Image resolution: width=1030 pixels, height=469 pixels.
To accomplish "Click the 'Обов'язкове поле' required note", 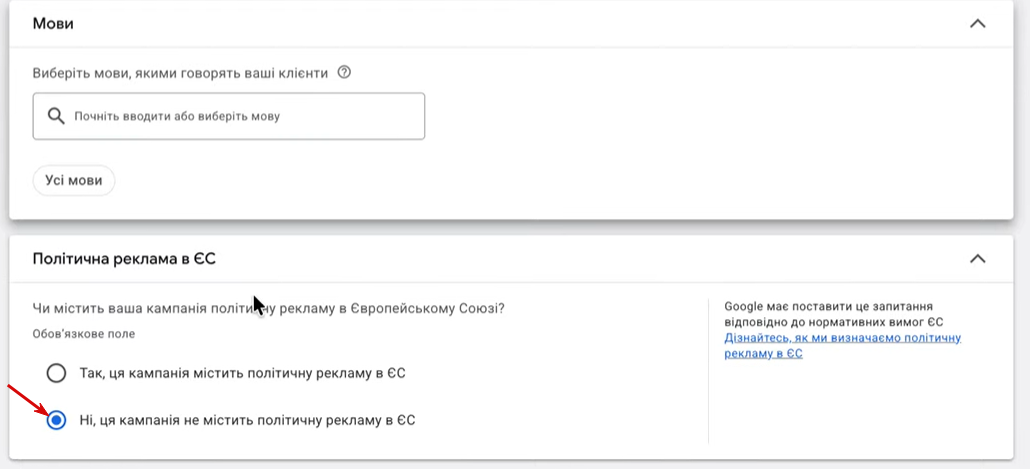I will (x=84, y=334).
